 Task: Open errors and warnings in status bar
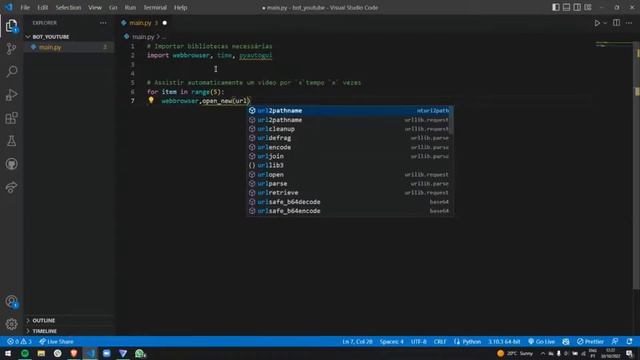point(19,341)
